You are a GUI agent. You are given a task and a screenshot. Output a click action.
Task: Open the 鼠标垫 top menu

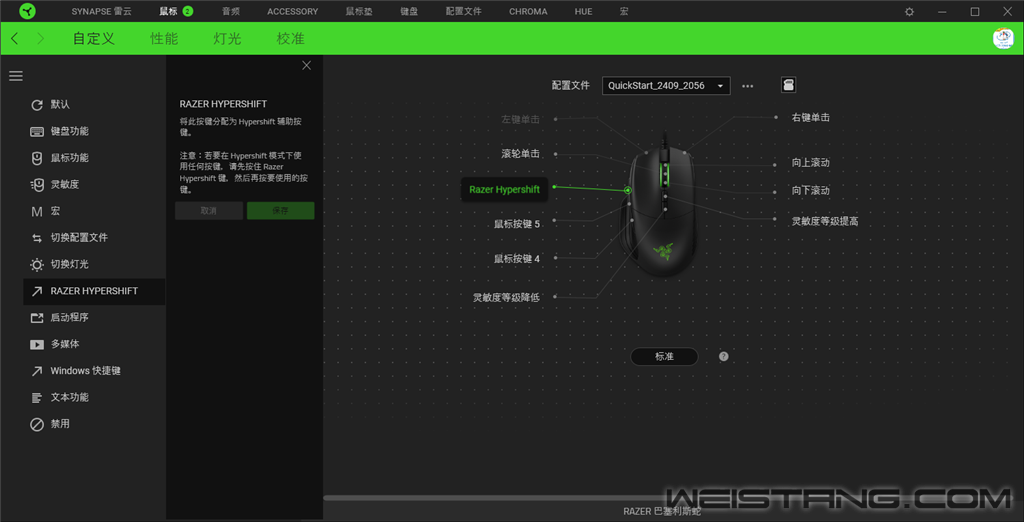coord(359,12)
